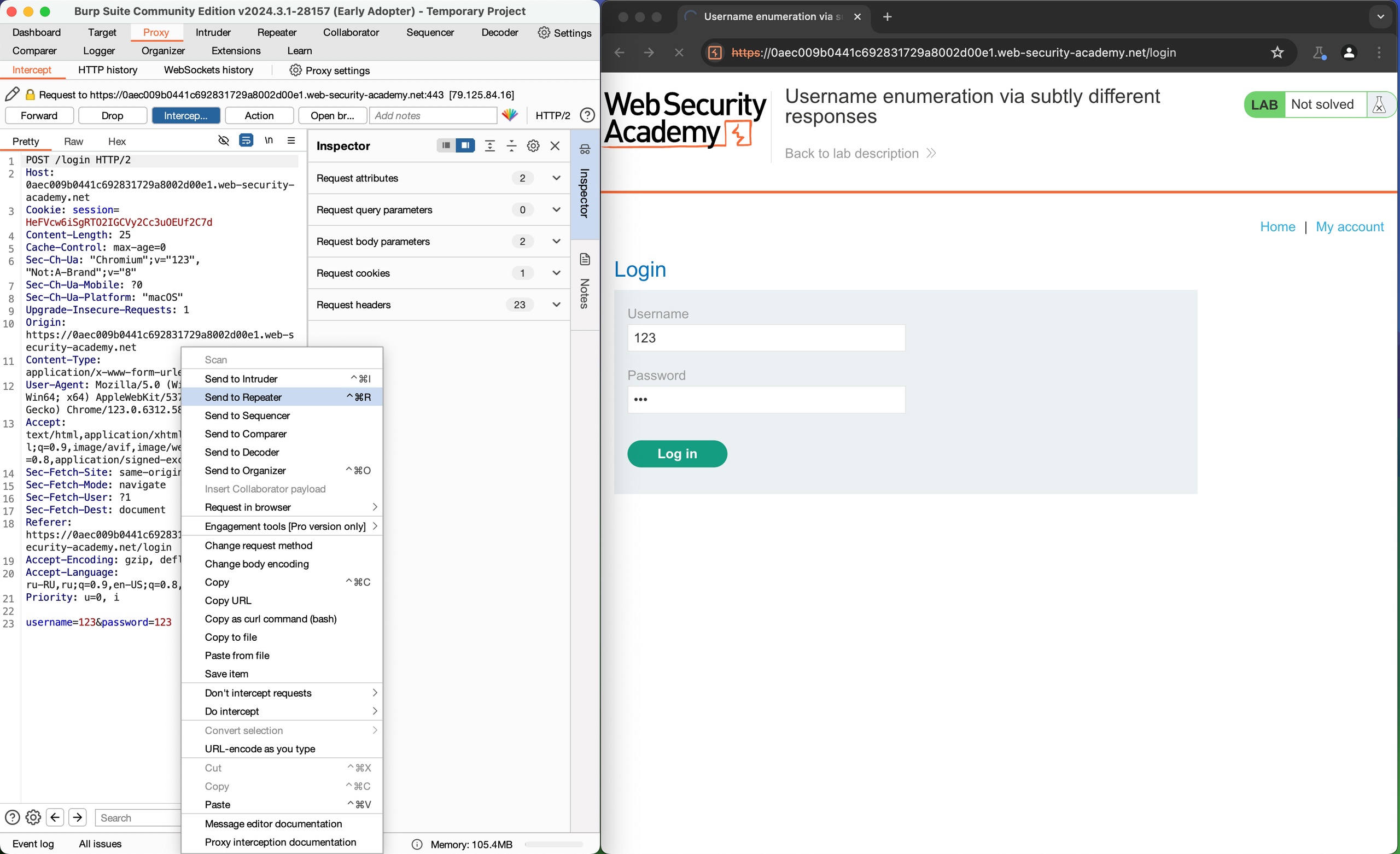Select Send to Repeater from context menu
Screen dimensions: 1400x854
coord(243,397)
